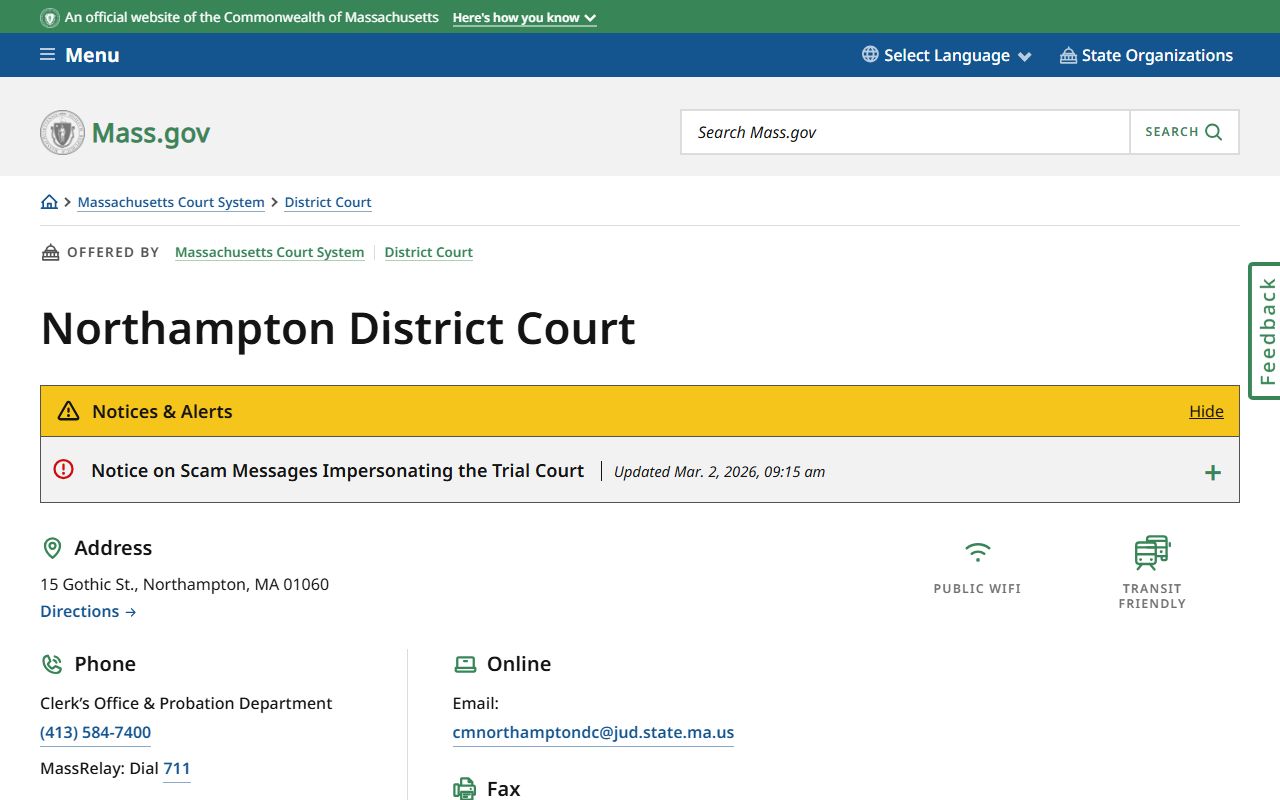Open District Court breadcrumb link
Viewport: 1280px width, 800px height.
click(x=328, y=202)
